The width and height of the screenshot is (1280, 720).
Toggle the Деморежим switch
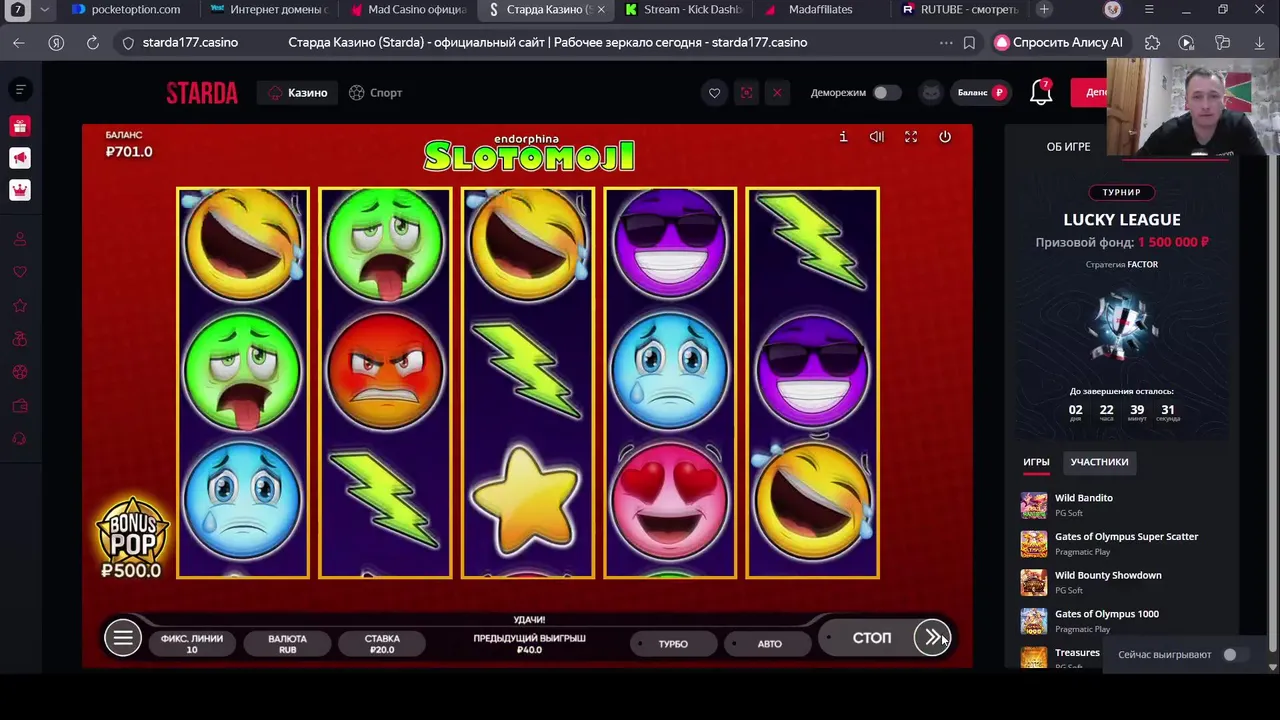click(886, 93)
